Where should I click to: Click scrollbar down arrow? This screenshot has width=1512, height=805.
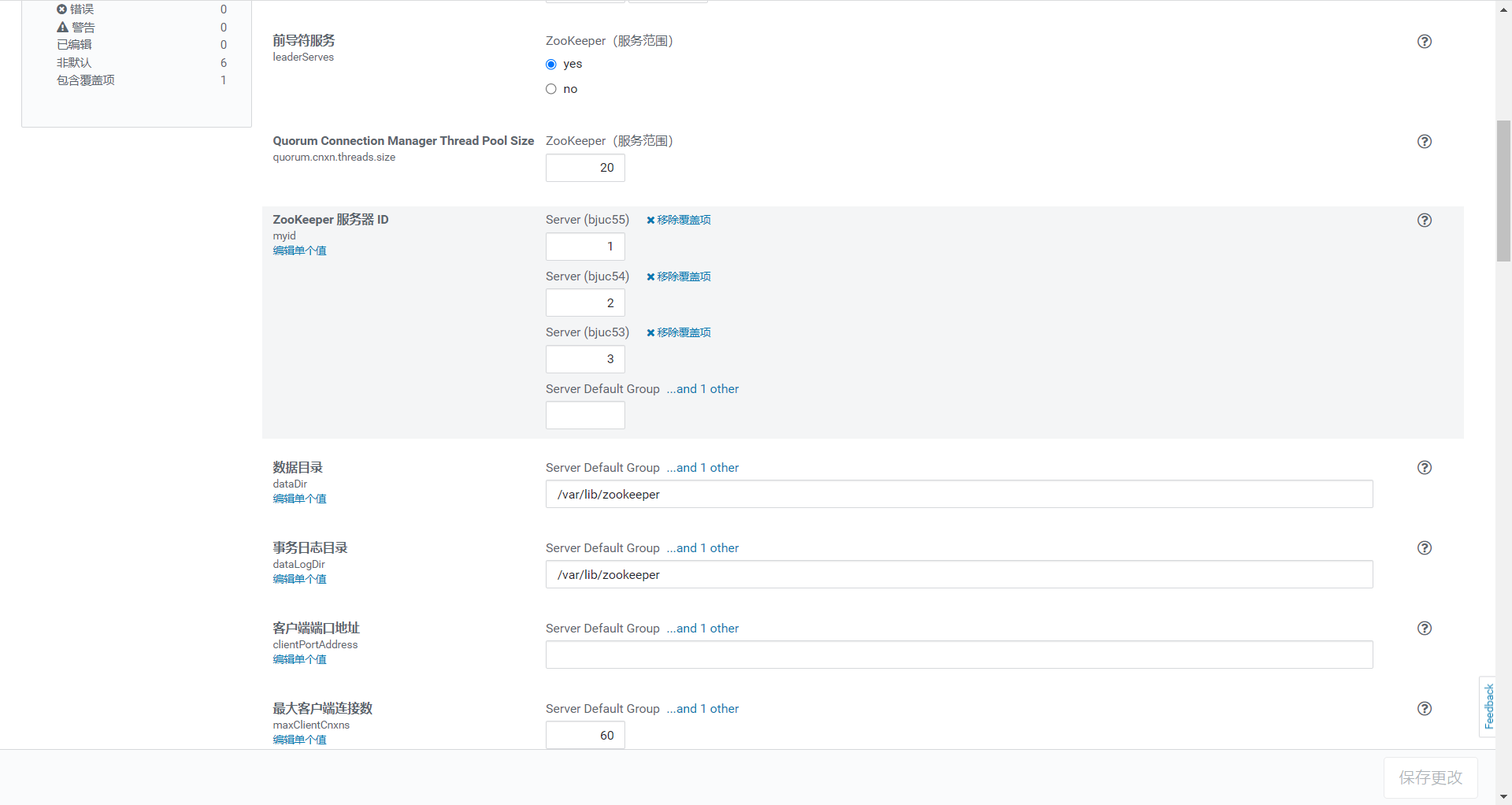(x=1503, y=796)
